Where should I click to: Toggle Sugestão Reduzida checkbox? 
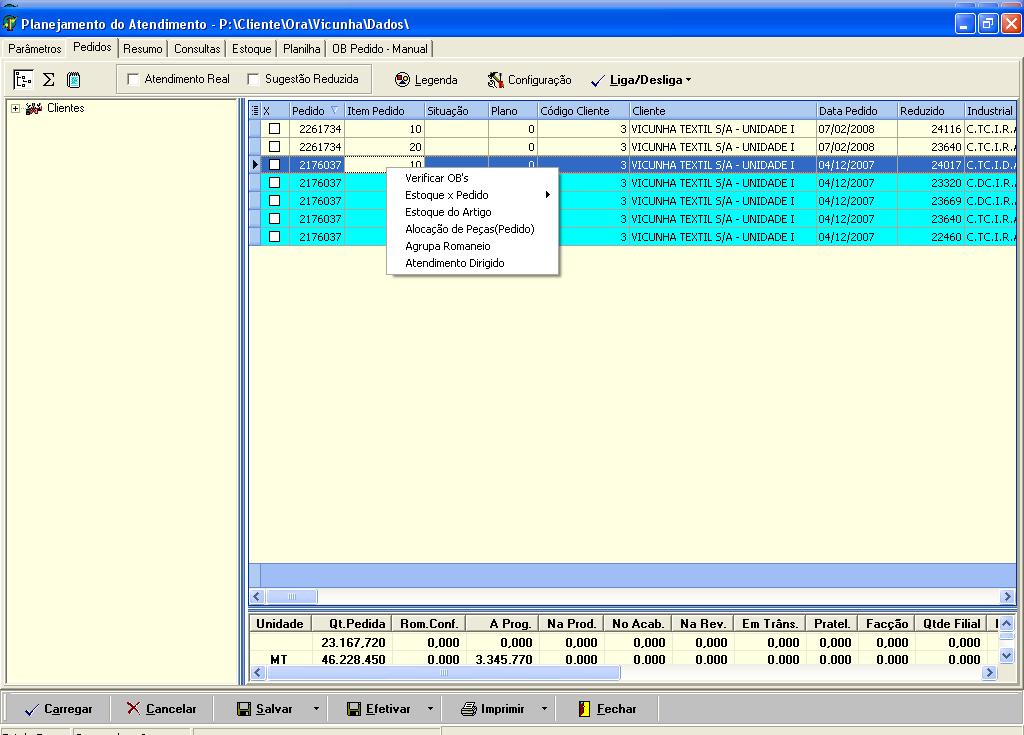253,79
